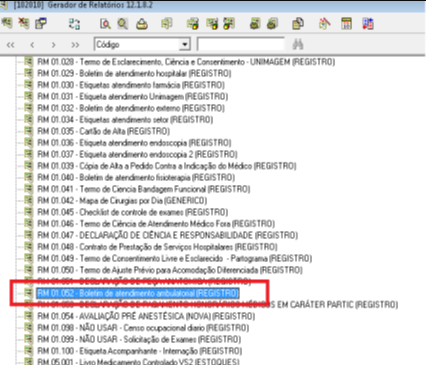
Task: Click the binoculars search icon
Action: tap(298, 44)
